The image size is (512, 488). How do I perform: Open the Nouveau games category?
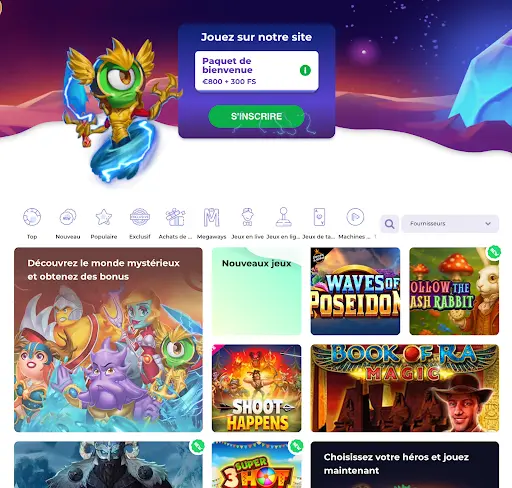(68, 217)
